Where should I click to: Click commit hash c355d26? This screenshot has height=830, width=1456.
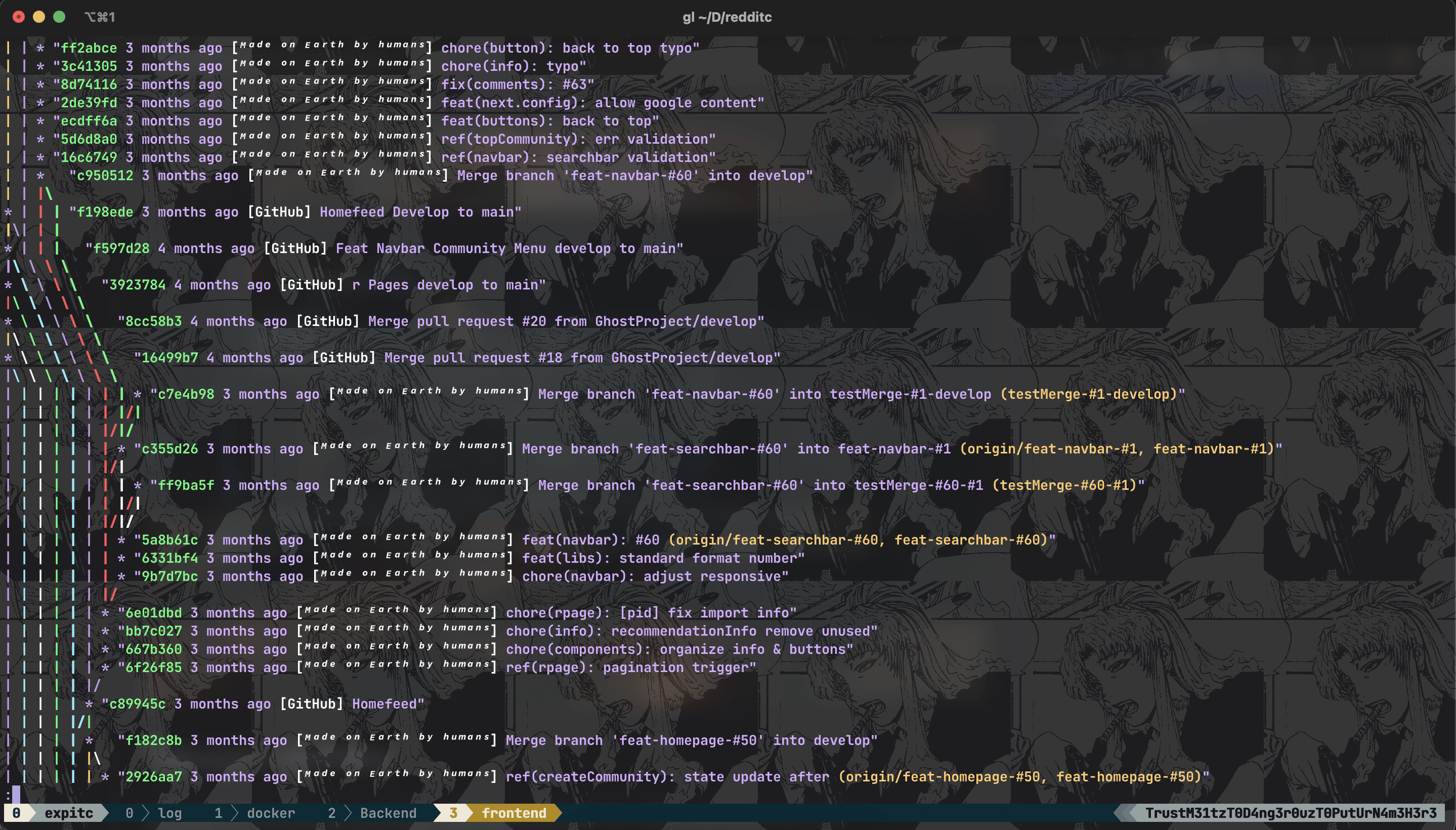tap(170, 449)
